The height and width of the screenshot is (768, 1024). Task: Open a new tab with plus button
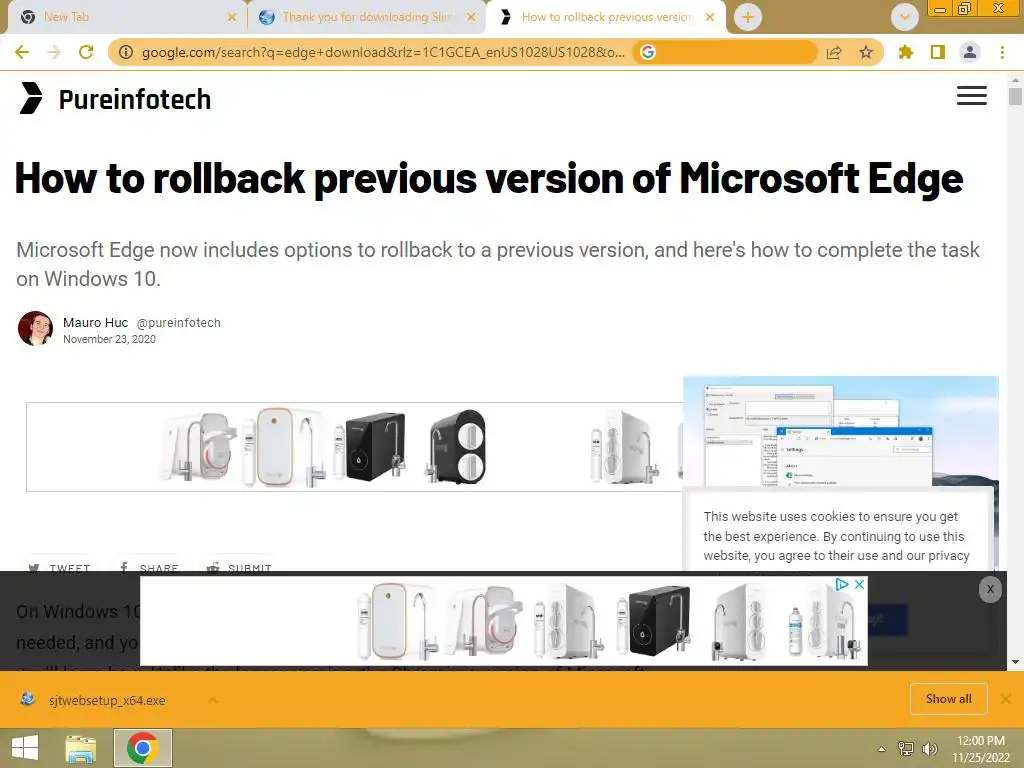coord(748,17)
